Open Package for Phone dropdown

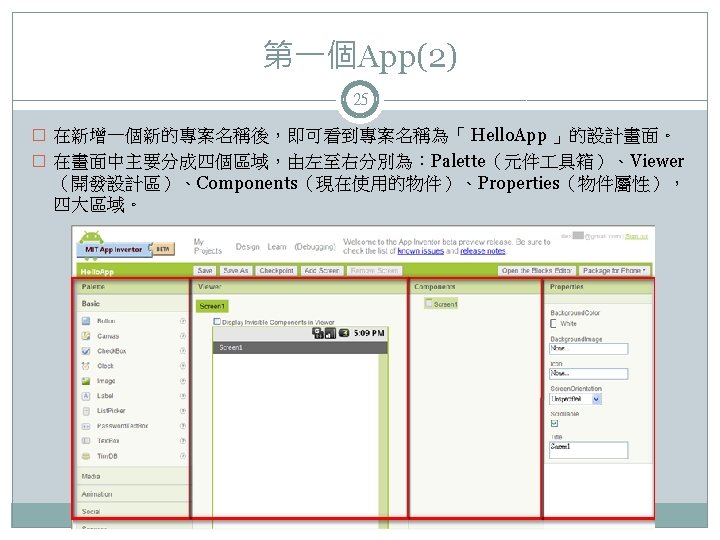614,270
